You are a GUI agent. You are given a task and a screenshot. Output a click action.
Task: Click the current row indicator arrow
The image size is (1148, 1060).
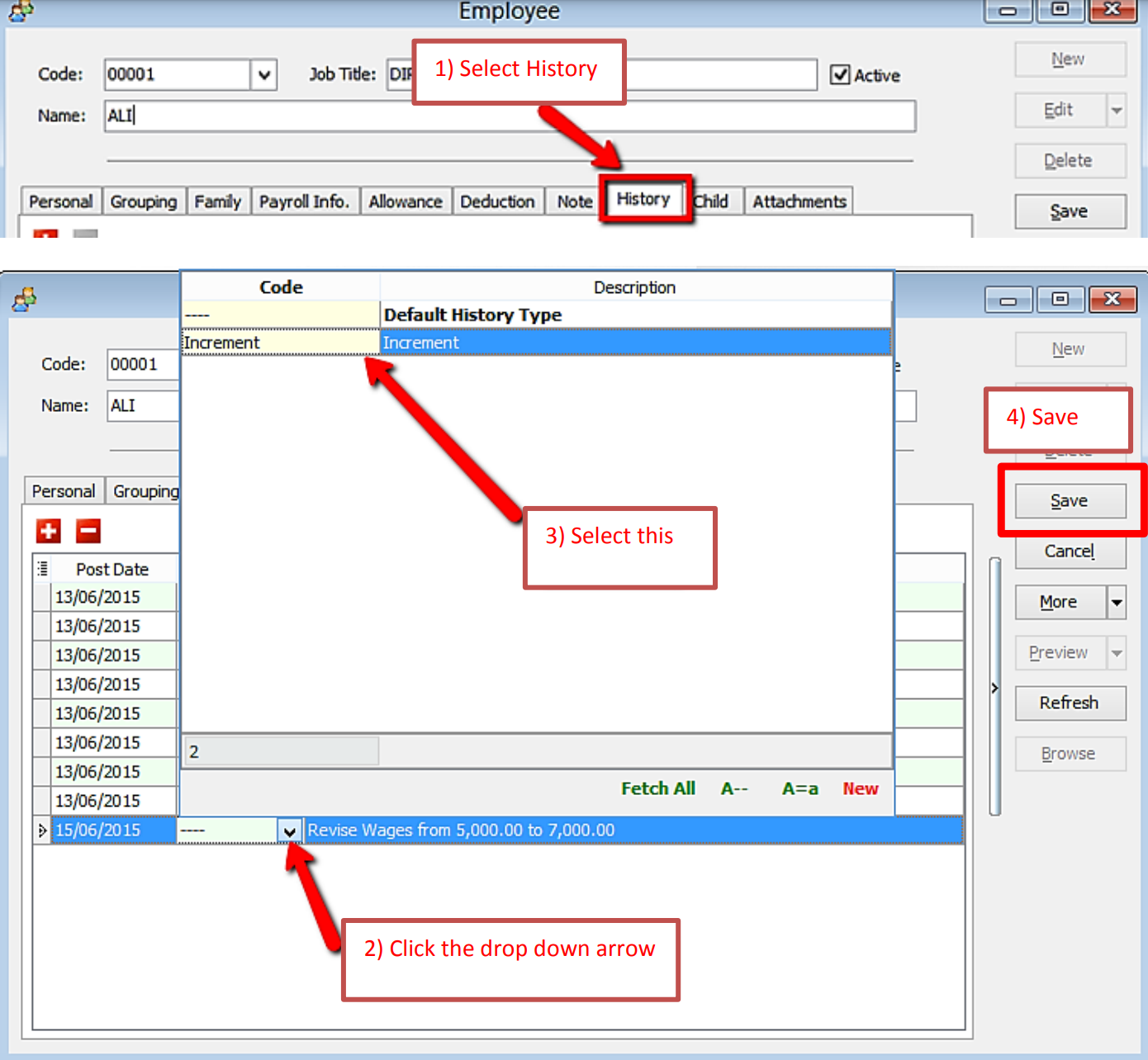click(42, 830)
